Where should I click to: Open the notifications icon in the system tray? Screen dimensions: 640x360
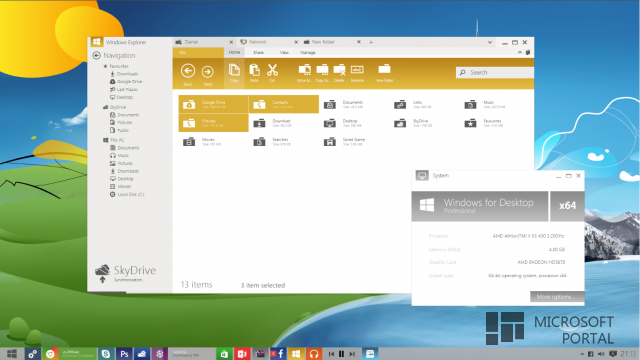pyautogui.click(x=612, y=354)
